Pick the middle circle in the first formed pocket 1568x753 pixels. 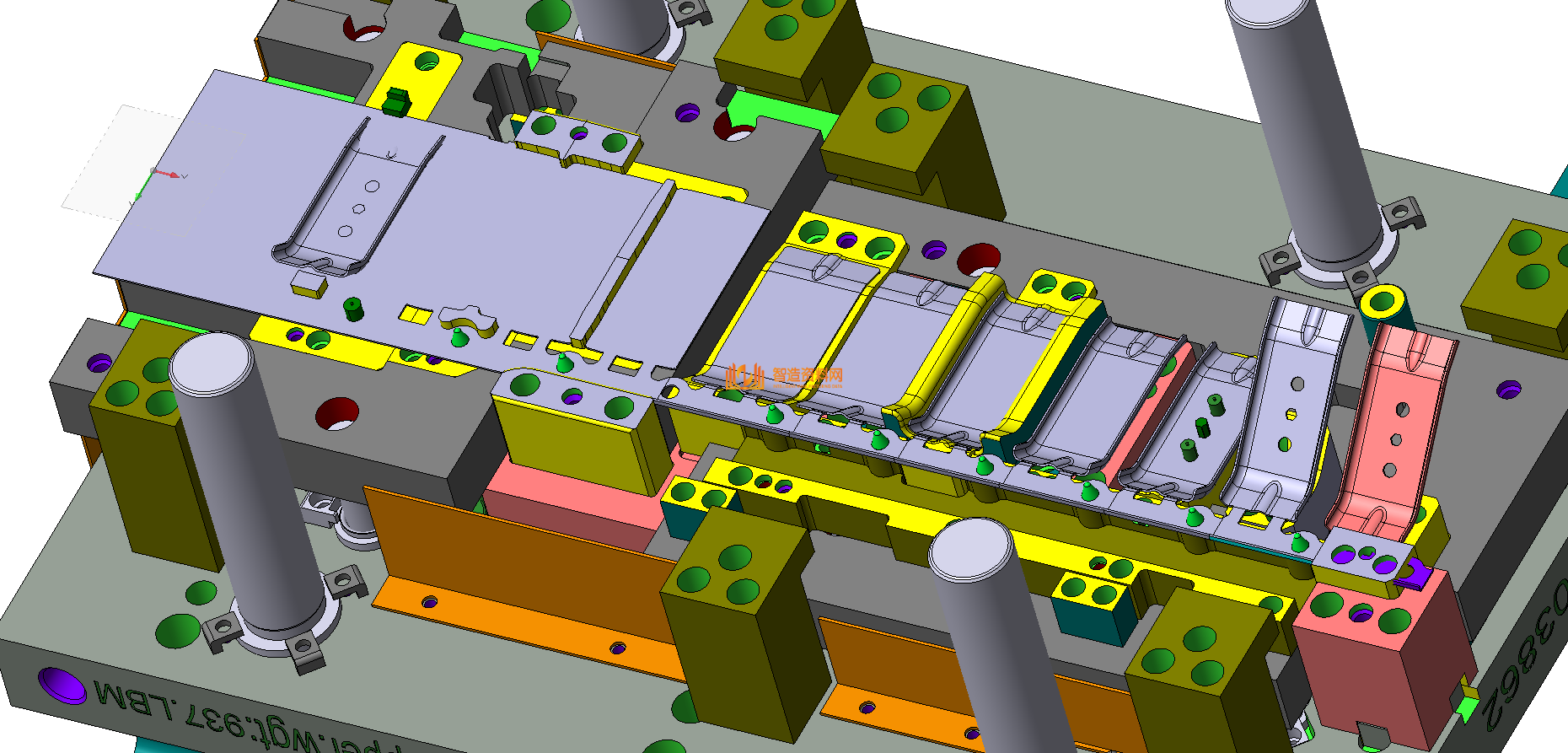pos(359,208)
